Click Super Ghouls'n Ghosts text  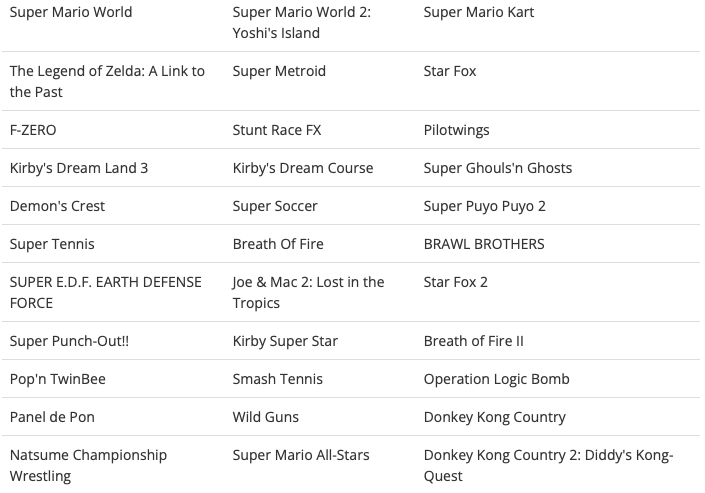pos(498,168)
